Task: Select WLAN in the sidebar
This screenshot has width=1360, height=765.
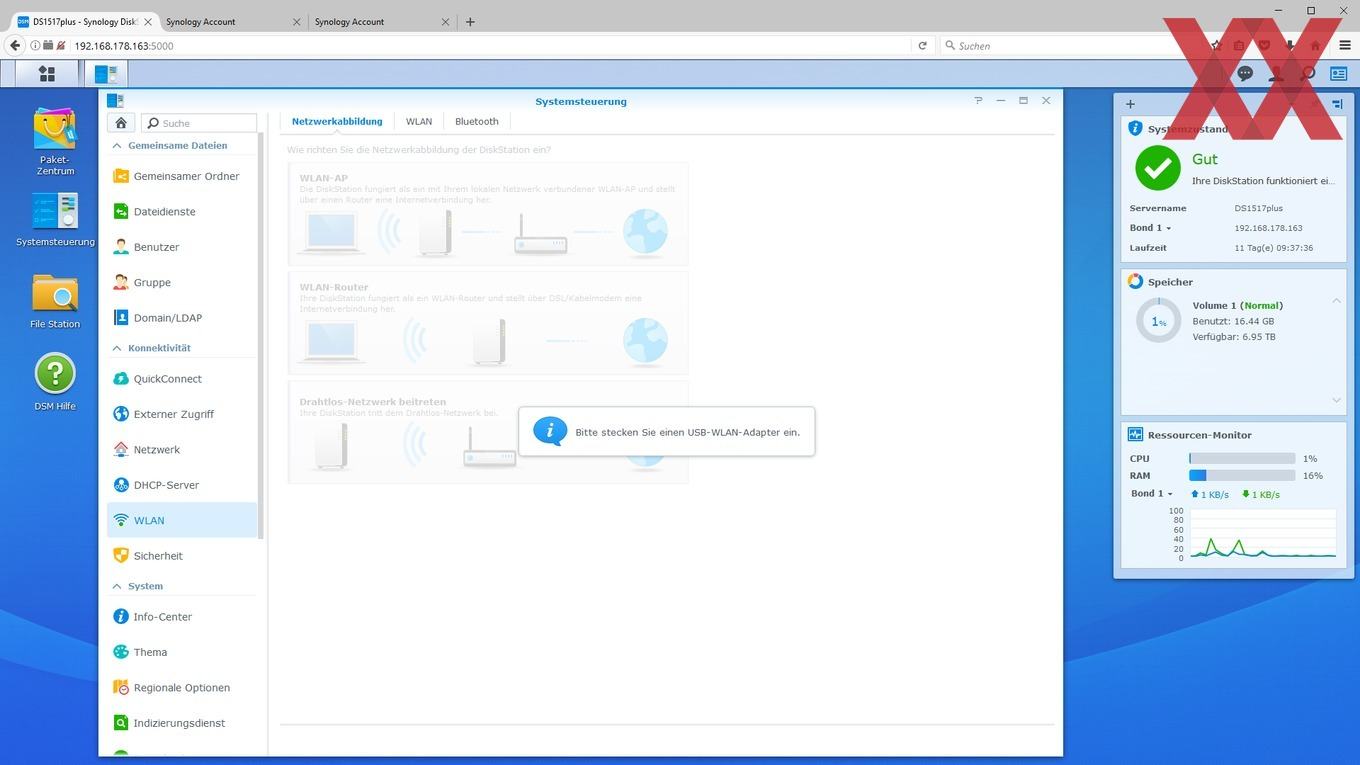Action: (182, 520)
